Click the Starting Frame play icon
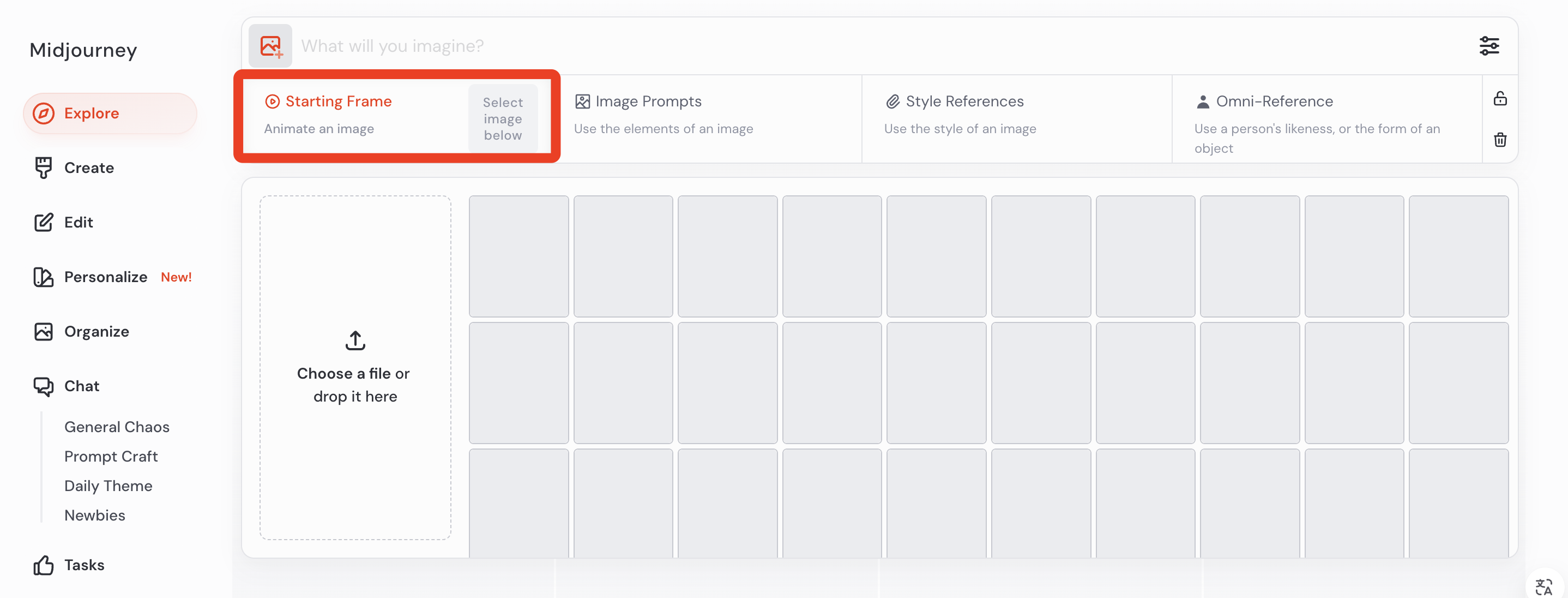The height and width of the screenshot is (598, 1568). [272, 101]
